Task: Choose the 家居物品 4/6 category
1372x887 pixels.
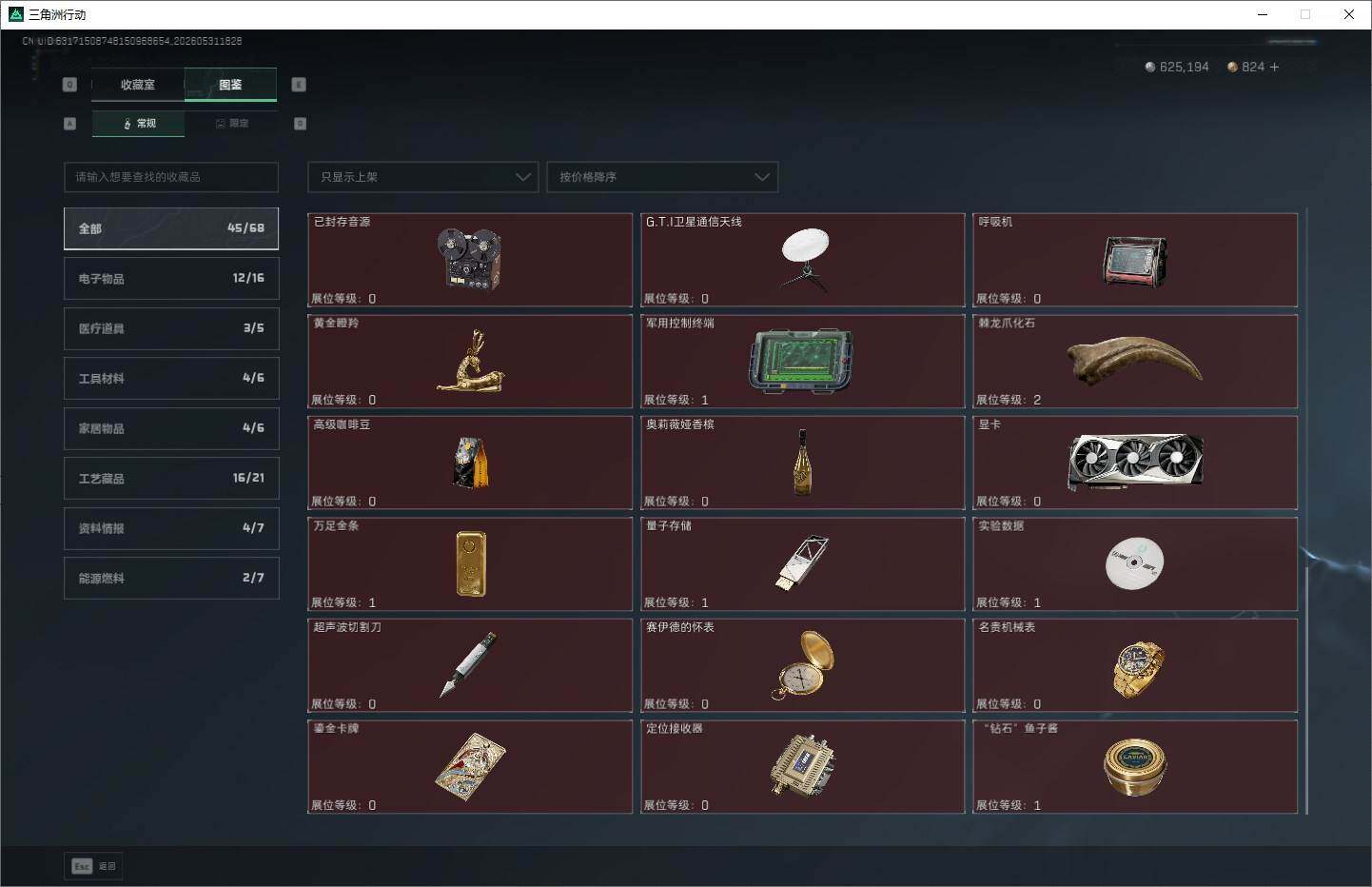Action: [171, 428]
